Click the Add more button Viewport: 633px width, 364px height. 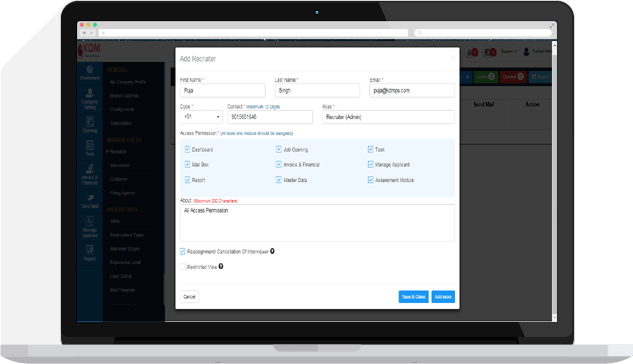click(443, 297)
